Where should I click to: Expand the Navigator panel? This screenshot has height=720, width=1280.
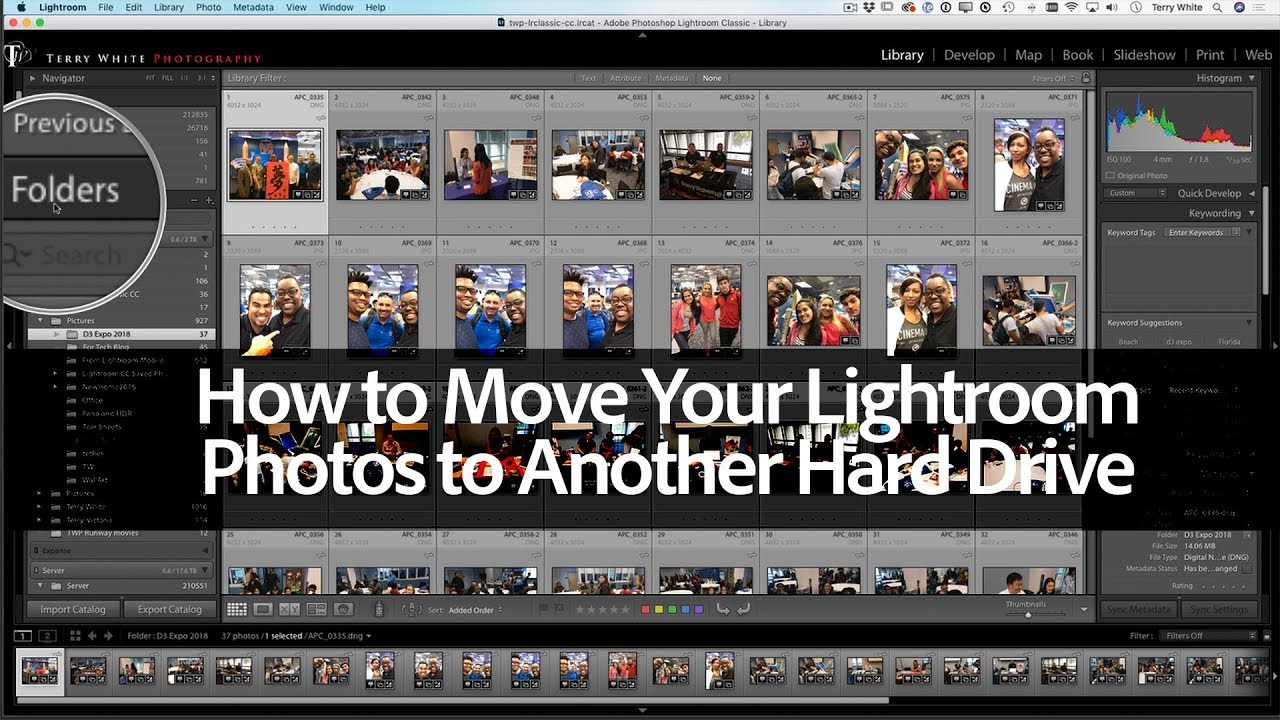click(x=32, y=78)
